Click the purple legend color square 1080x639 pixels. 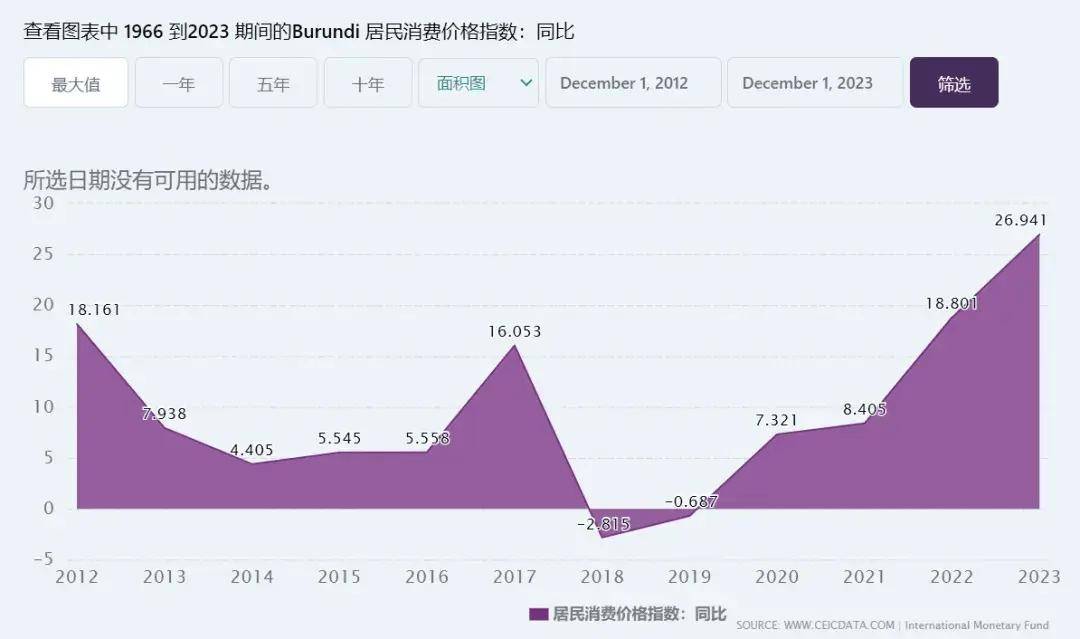(x=536, y=614)
